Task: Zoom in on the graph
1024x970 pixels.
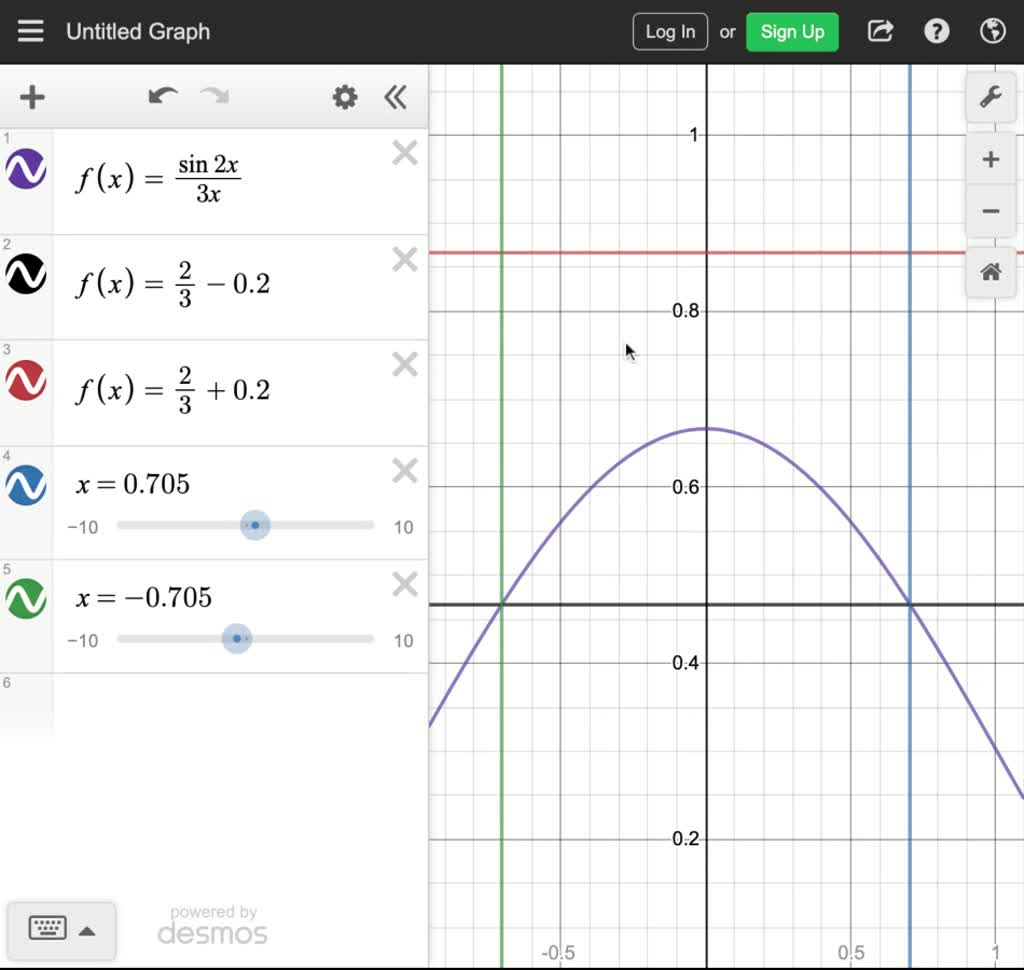Action: click(x=990, y=160)
